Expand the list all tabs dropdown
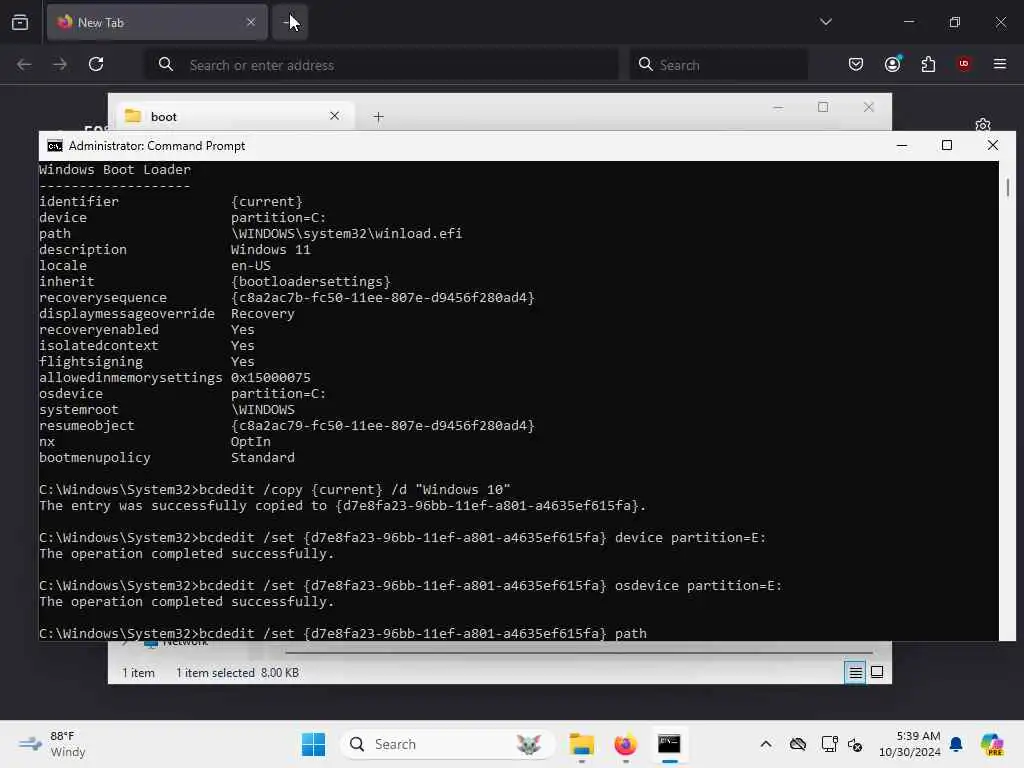The image size is (1024, 768). pos(825,22)
